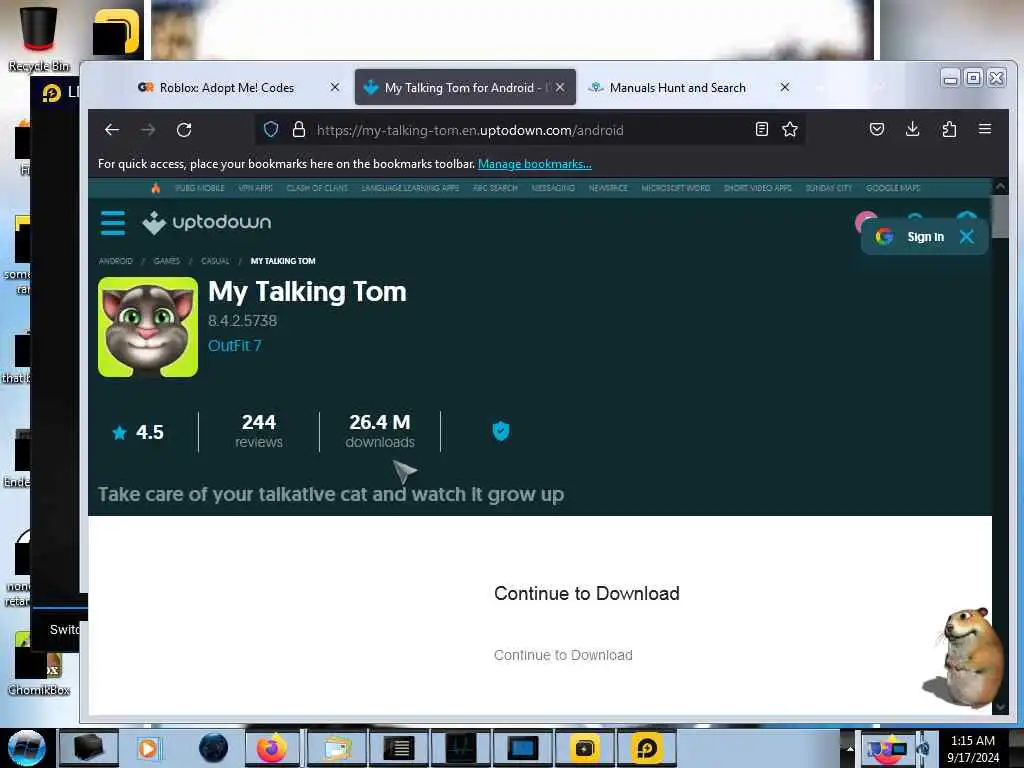Open media player taskbar icon
Viewport: 1024px width, 768px height.
148,748
